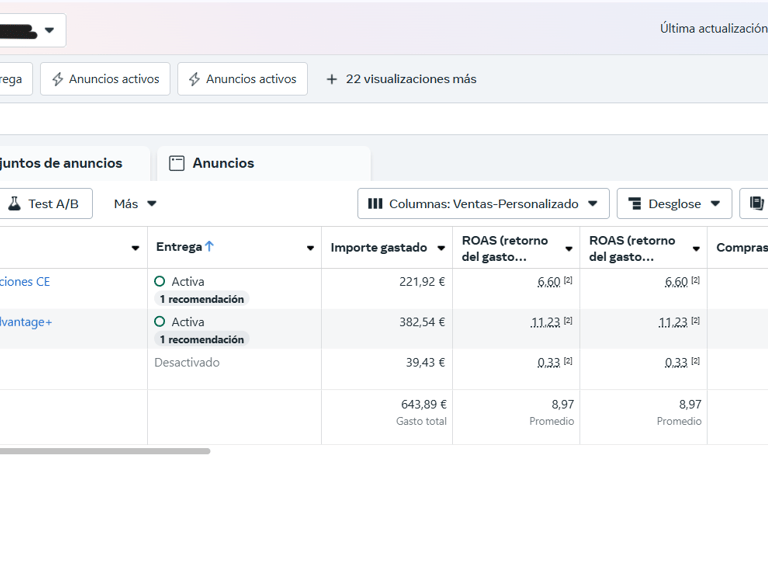This screenshot has height=584, width=768.
Task: Open the Advantage+ campaign link
Action: pos(26,322)
